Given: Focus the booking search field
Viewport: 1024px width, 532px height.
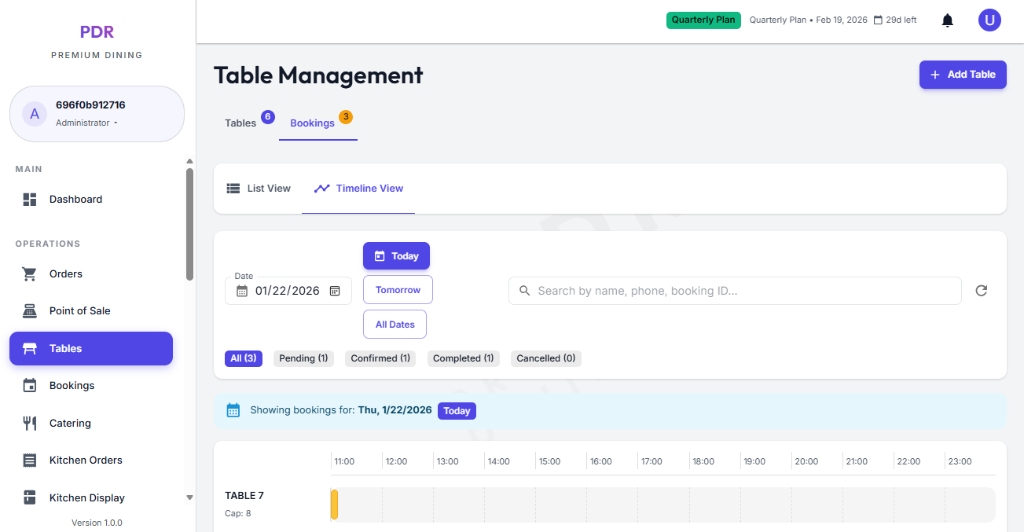Looking at the screenshot, I should 735,291.
